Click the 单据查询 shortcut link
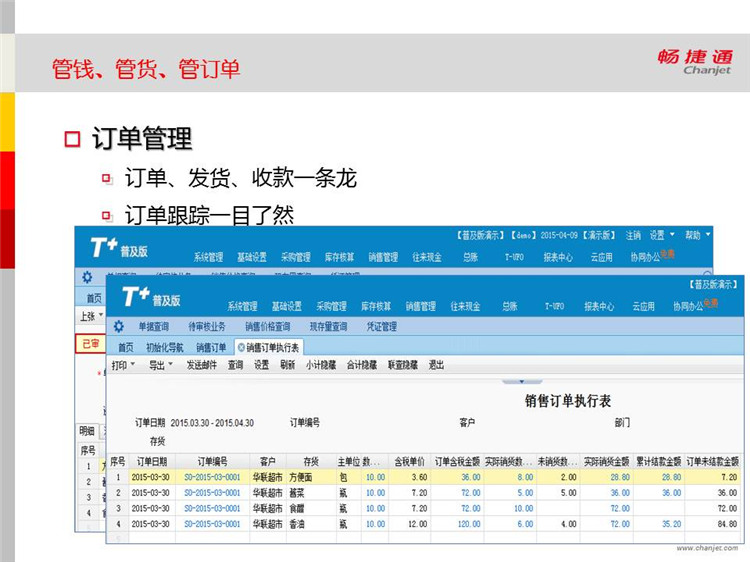 (154, 327)
